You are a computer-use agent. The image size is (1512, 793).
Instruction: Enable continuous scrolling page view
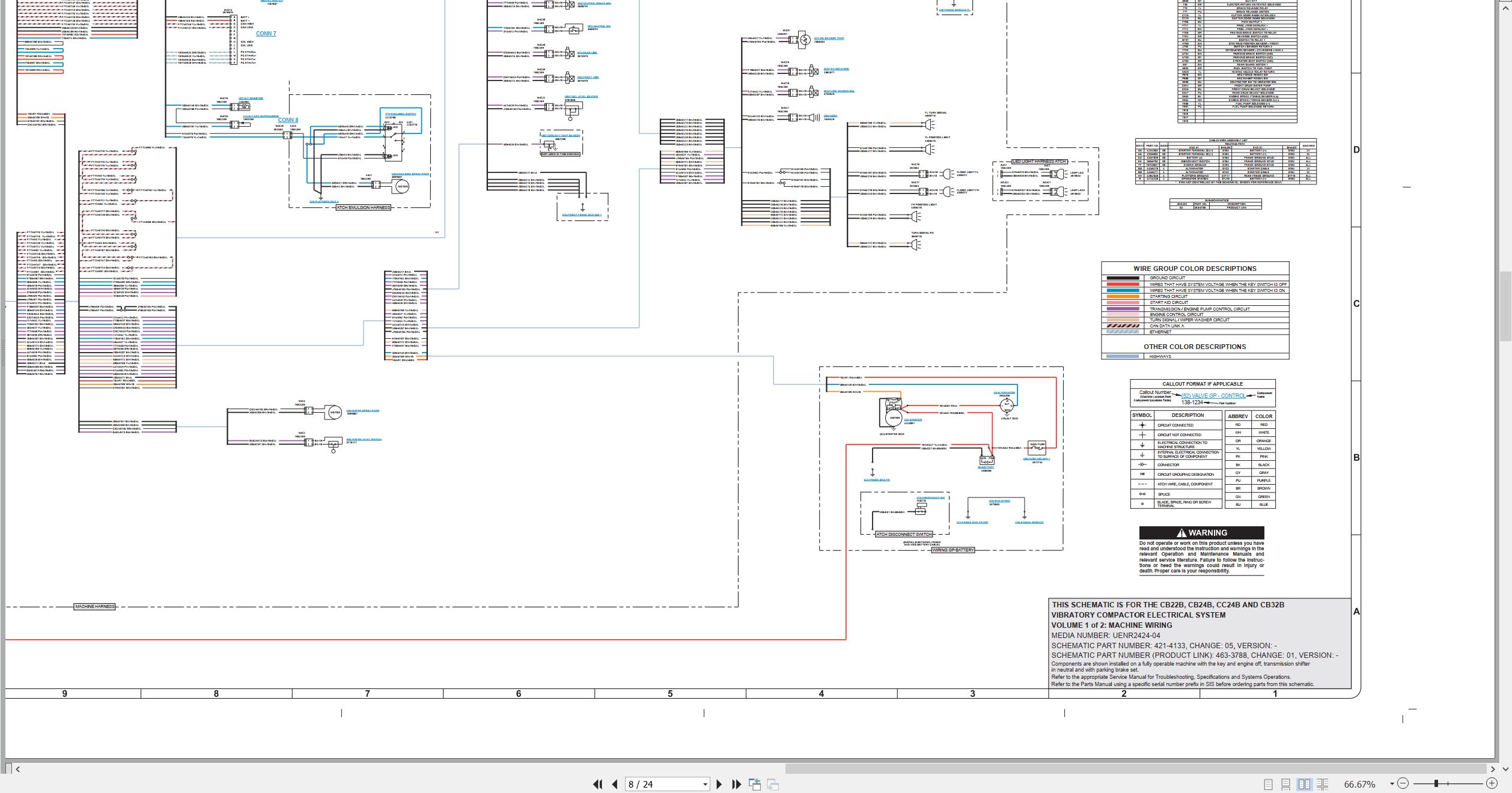pos(1285,784)
